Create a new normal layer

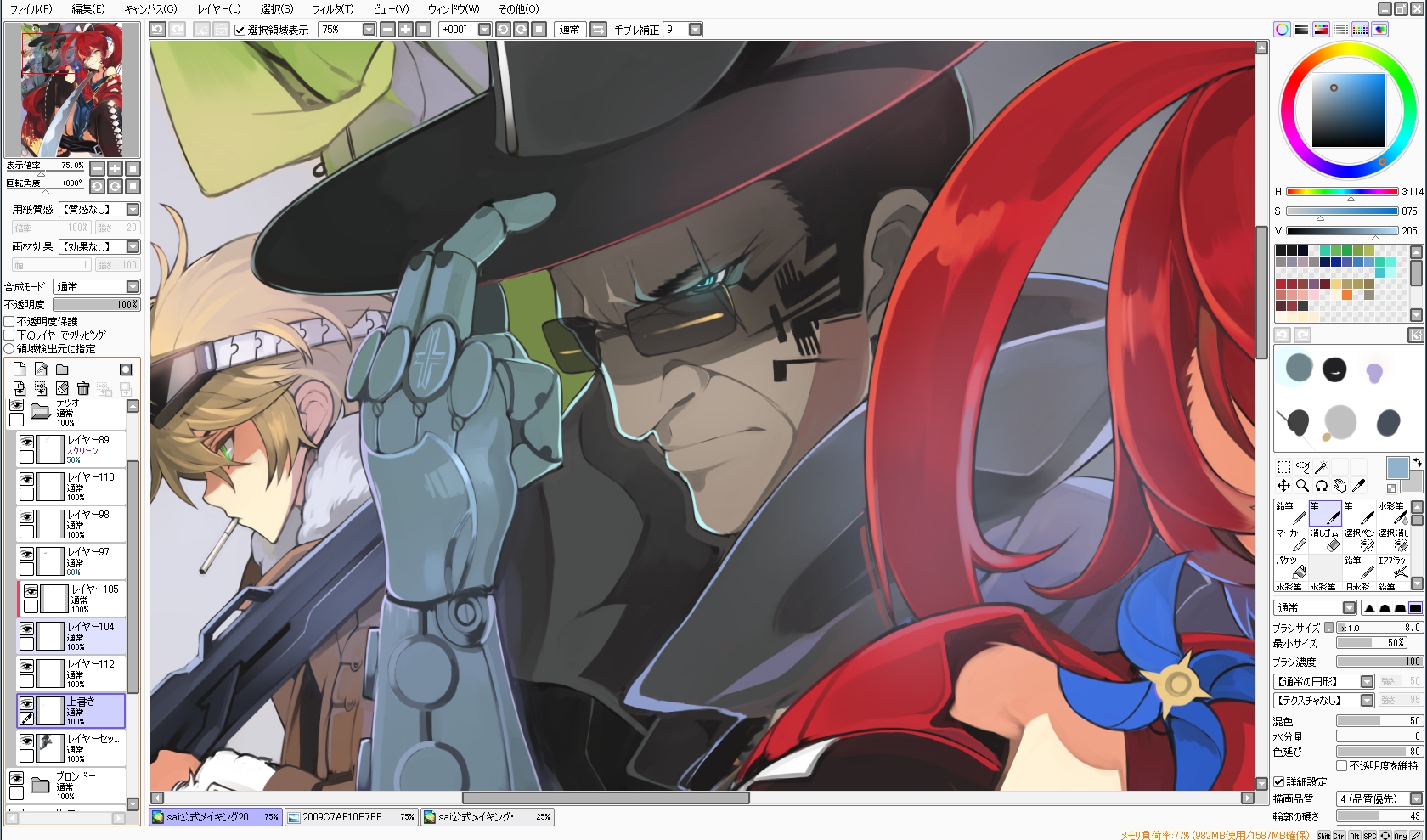(20, 369)
